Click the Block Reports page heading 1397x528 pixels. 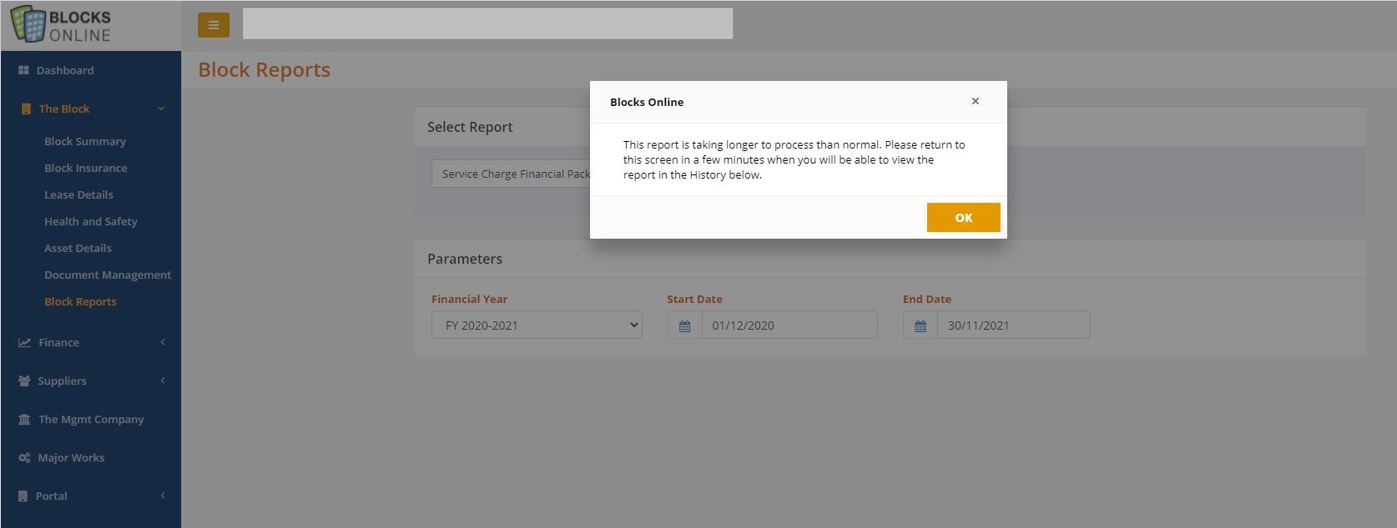(x=264, y=70)
